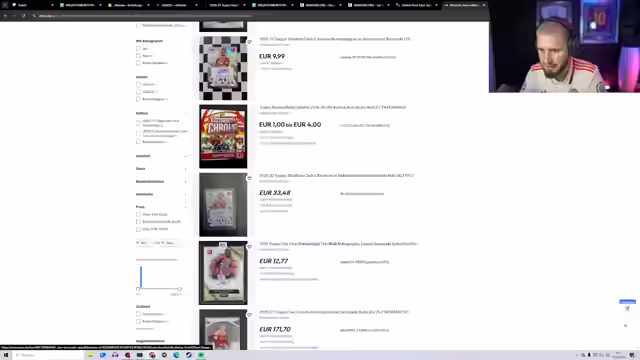
Task: Click the scroll-to-top chevron arrow
Action: [625, 326]
